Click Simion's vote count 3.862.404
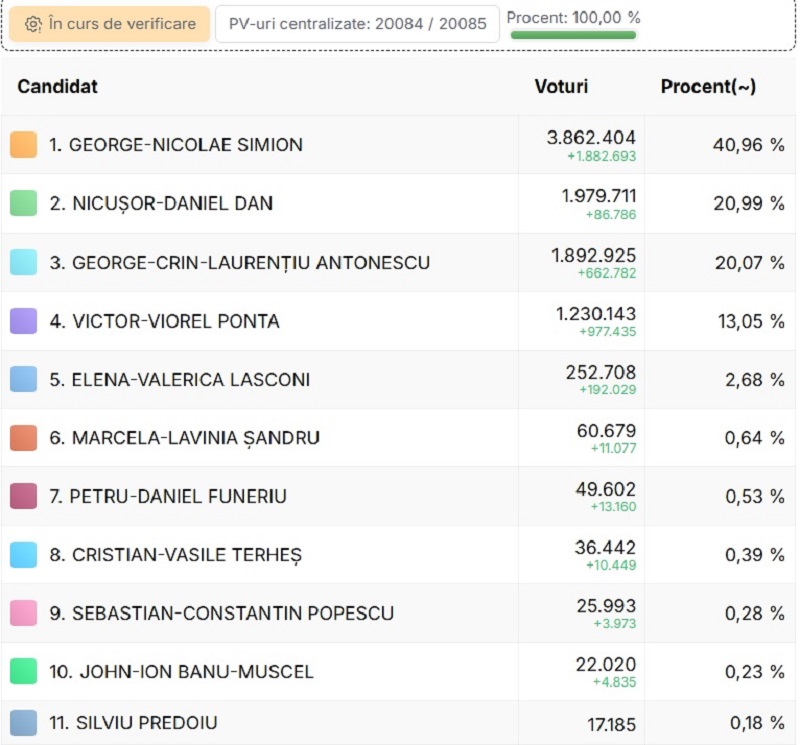This screenshot has width=800, height=745. 591,138
